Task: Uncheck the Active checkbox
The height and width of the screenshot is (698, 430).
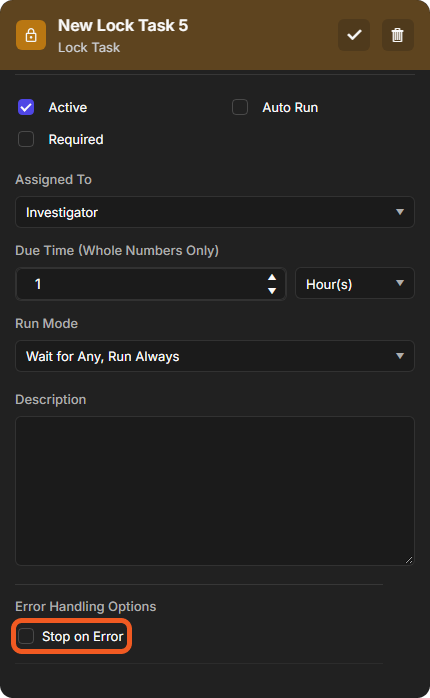Action: pos(26,107)
